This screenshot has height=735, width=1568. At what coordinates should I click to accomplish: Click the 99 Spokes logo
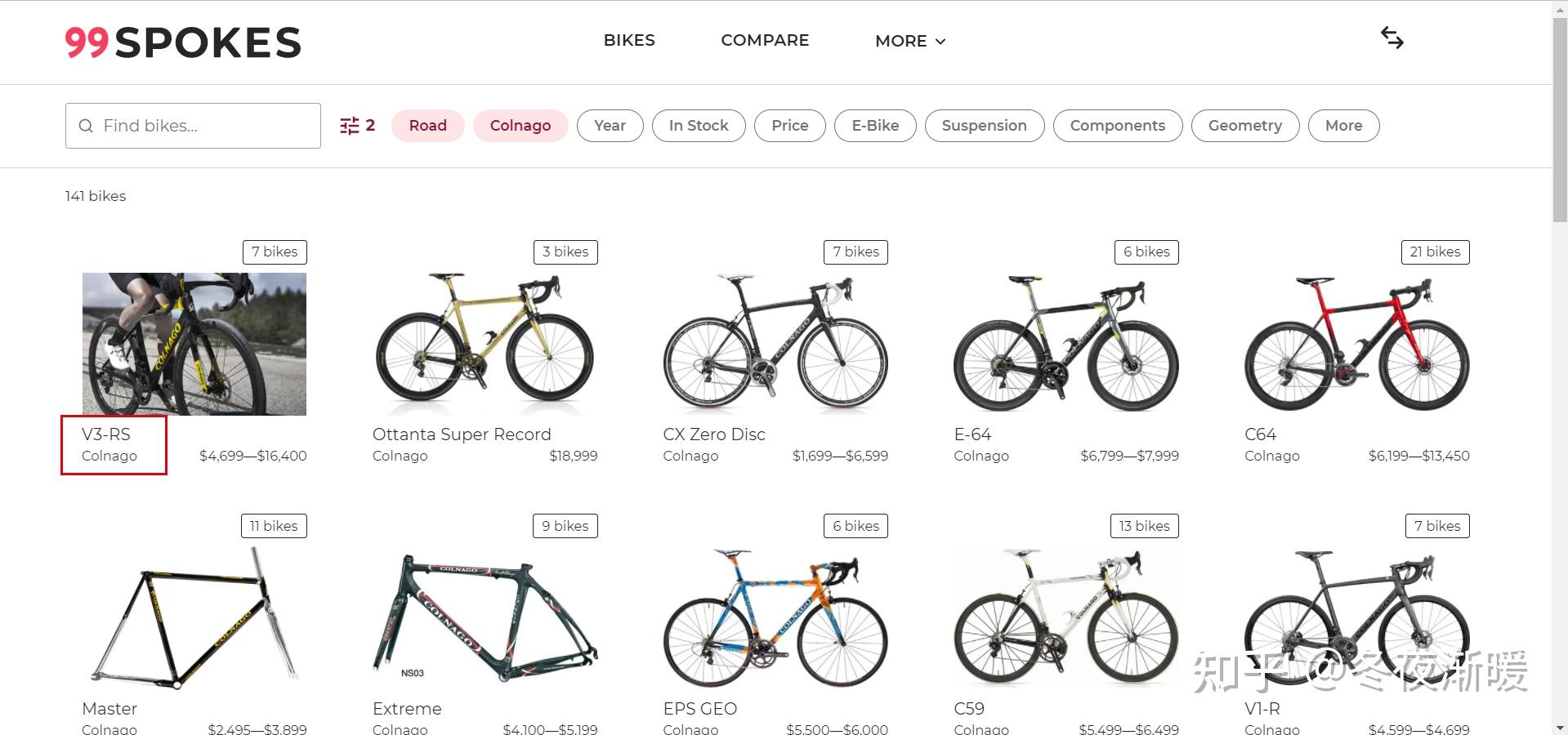click(183, 42)
